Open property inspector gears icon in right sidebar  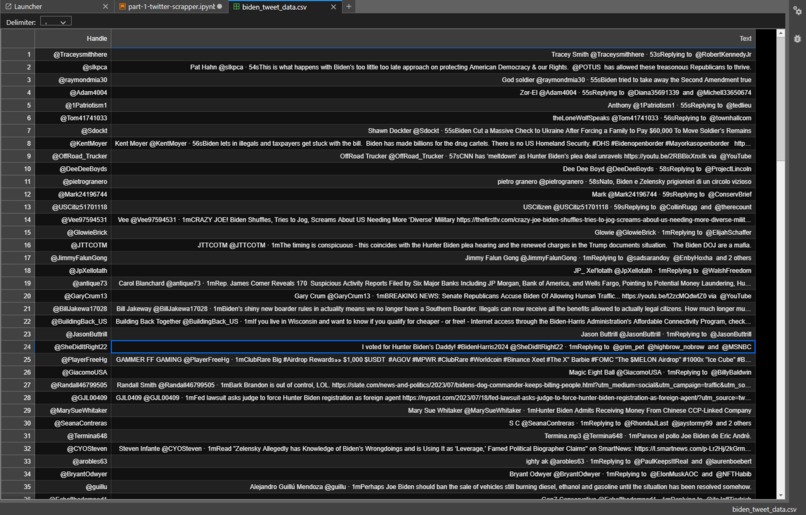[x=797, y=11]
